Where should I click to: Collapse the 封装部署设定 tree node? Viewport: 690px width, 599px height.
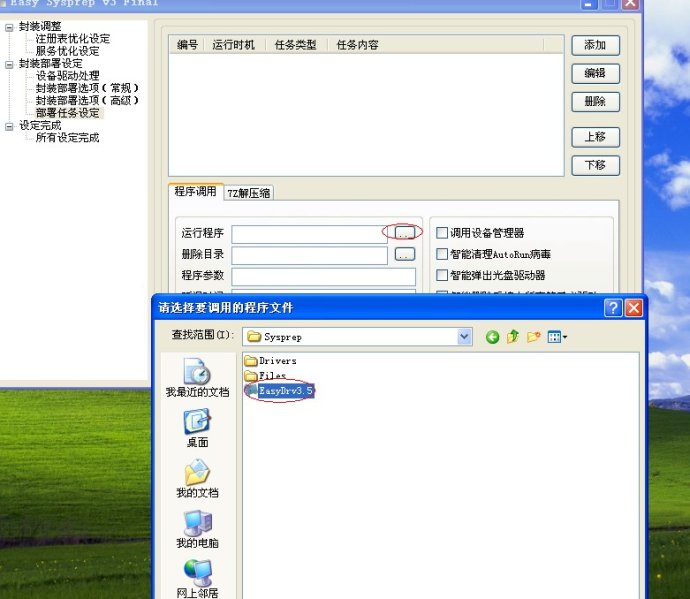coord(9,65)
